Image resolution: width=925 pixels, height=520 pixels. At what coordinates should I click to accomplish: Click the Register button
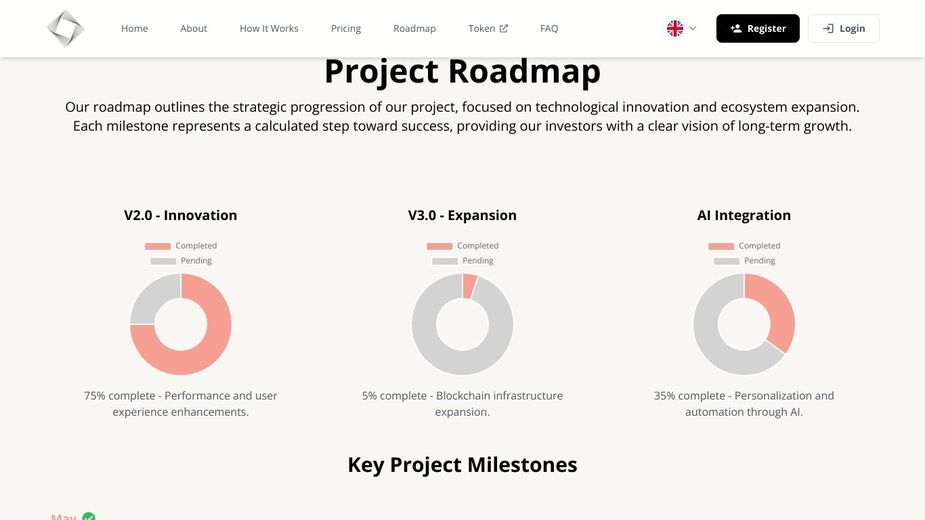point(757,28)
